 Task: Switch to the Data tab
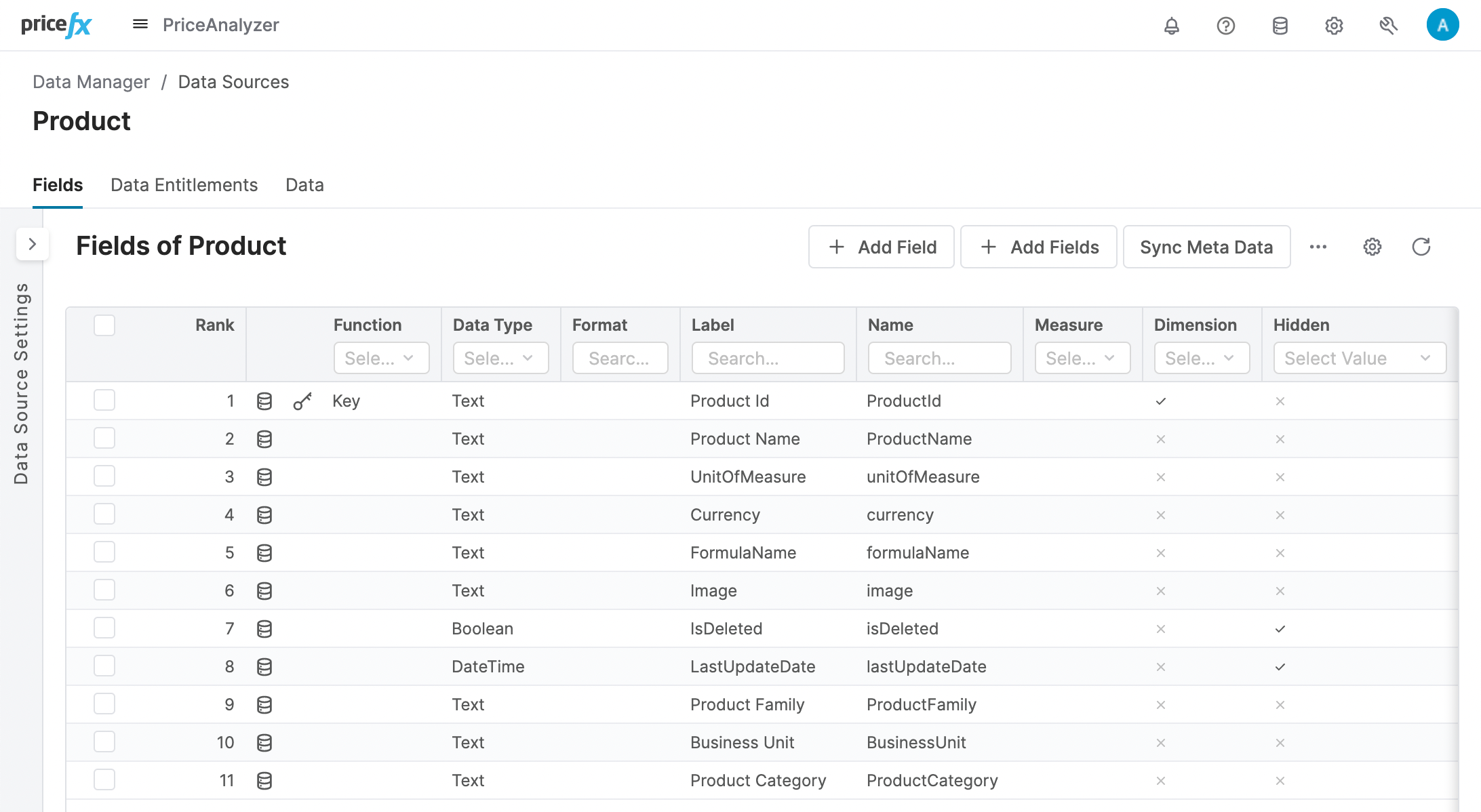[304, 185]
